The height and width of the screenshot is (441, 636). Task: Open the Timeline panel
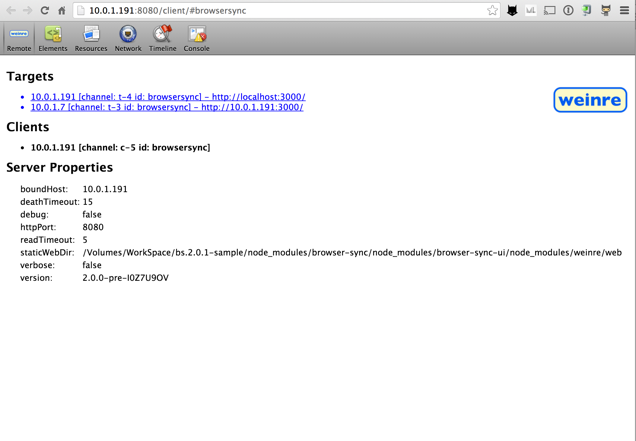tap(162, 37)
